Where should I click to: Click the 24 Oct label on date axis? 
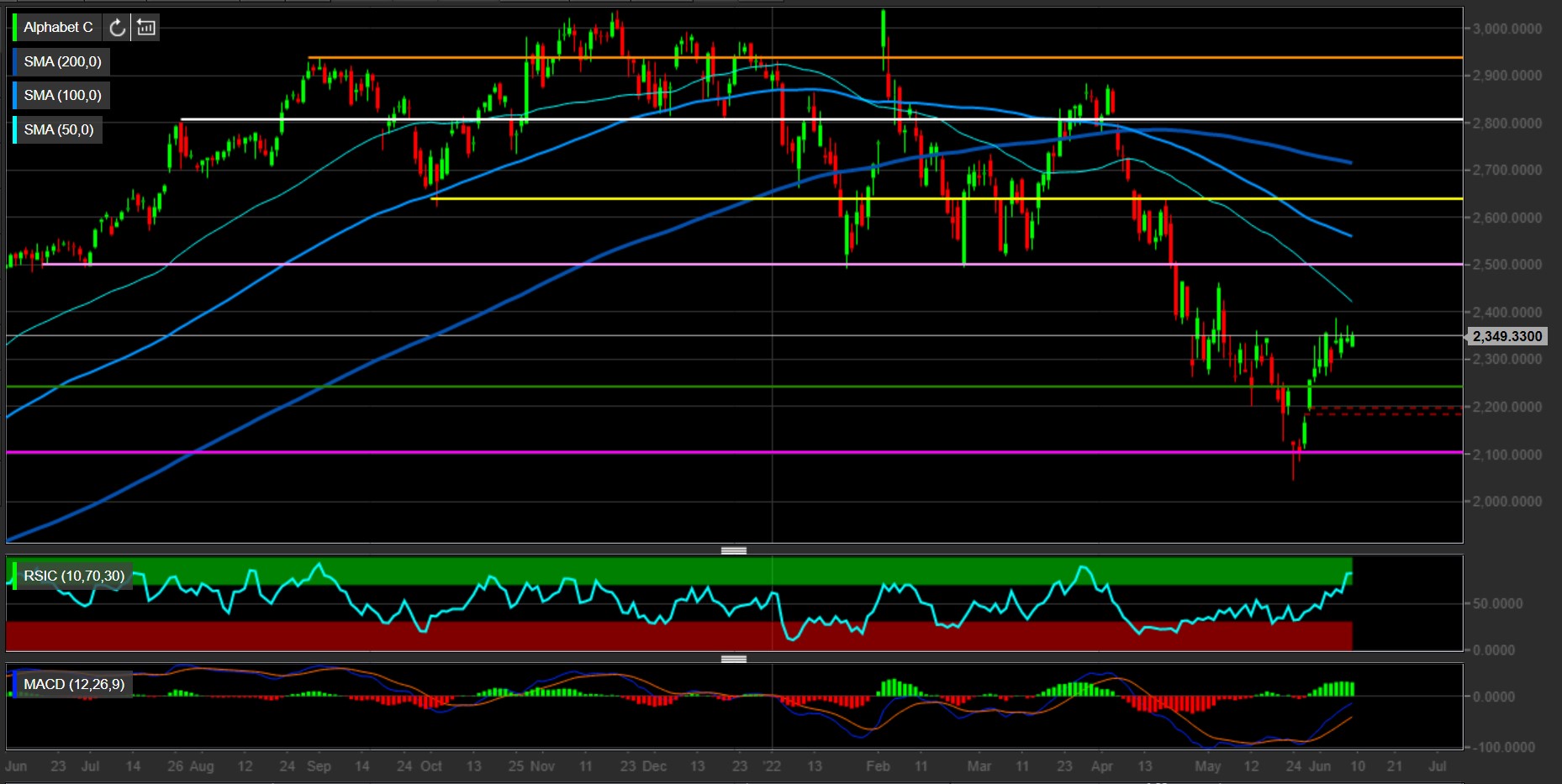(420, 766)
